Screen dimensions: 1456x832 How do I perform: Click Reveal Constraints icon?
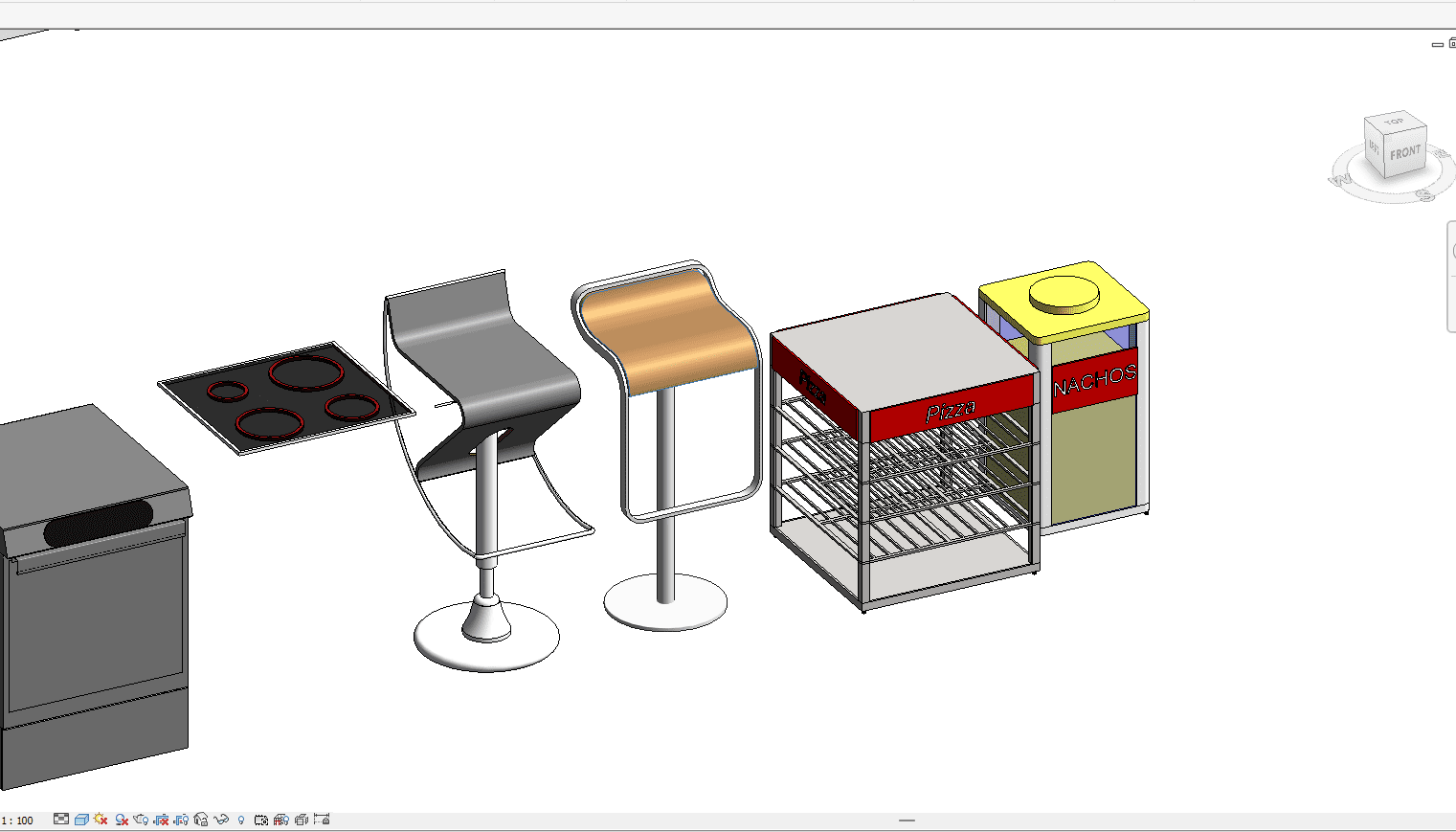click(x=322, y=820)
